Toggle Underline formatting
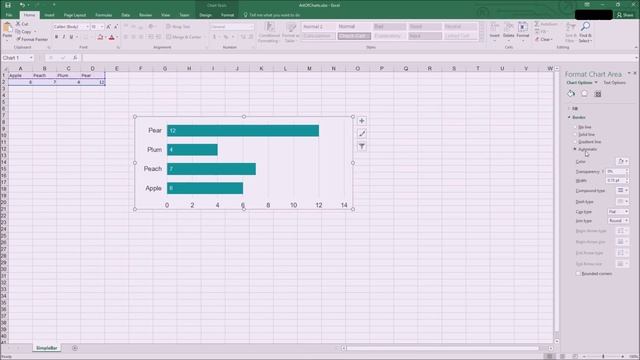640x360 pixels. click(71, 37)
